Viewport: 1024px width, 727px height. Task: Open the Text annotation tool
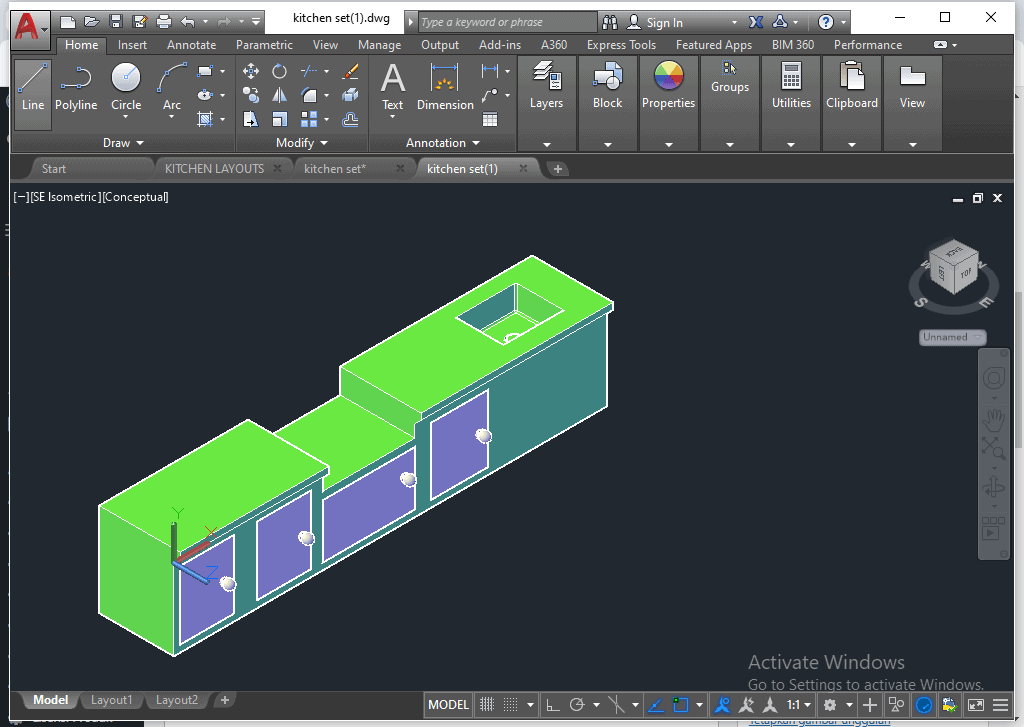pos(393,87)
